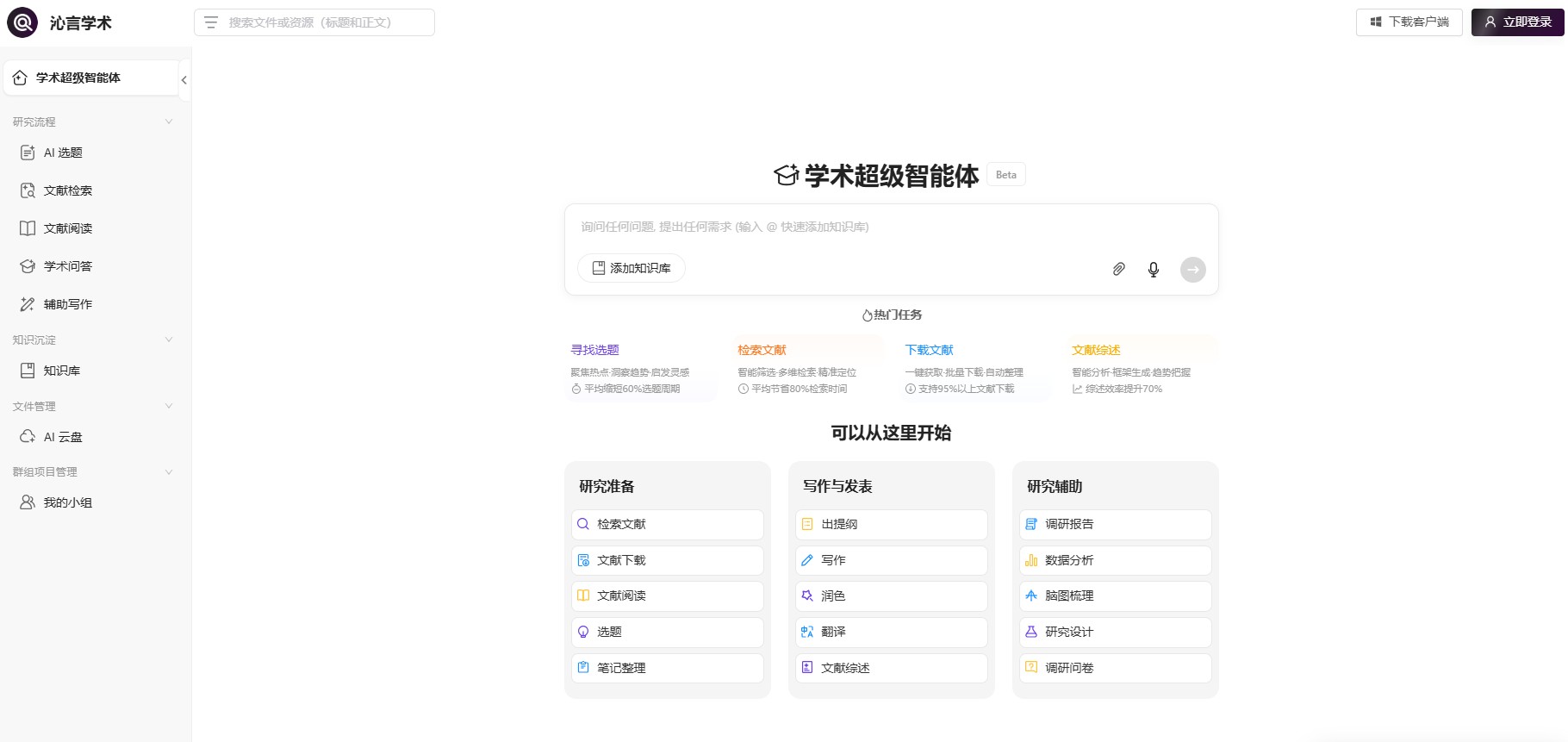Click 笔记整理 under 研究准备

tap(668, 668)
